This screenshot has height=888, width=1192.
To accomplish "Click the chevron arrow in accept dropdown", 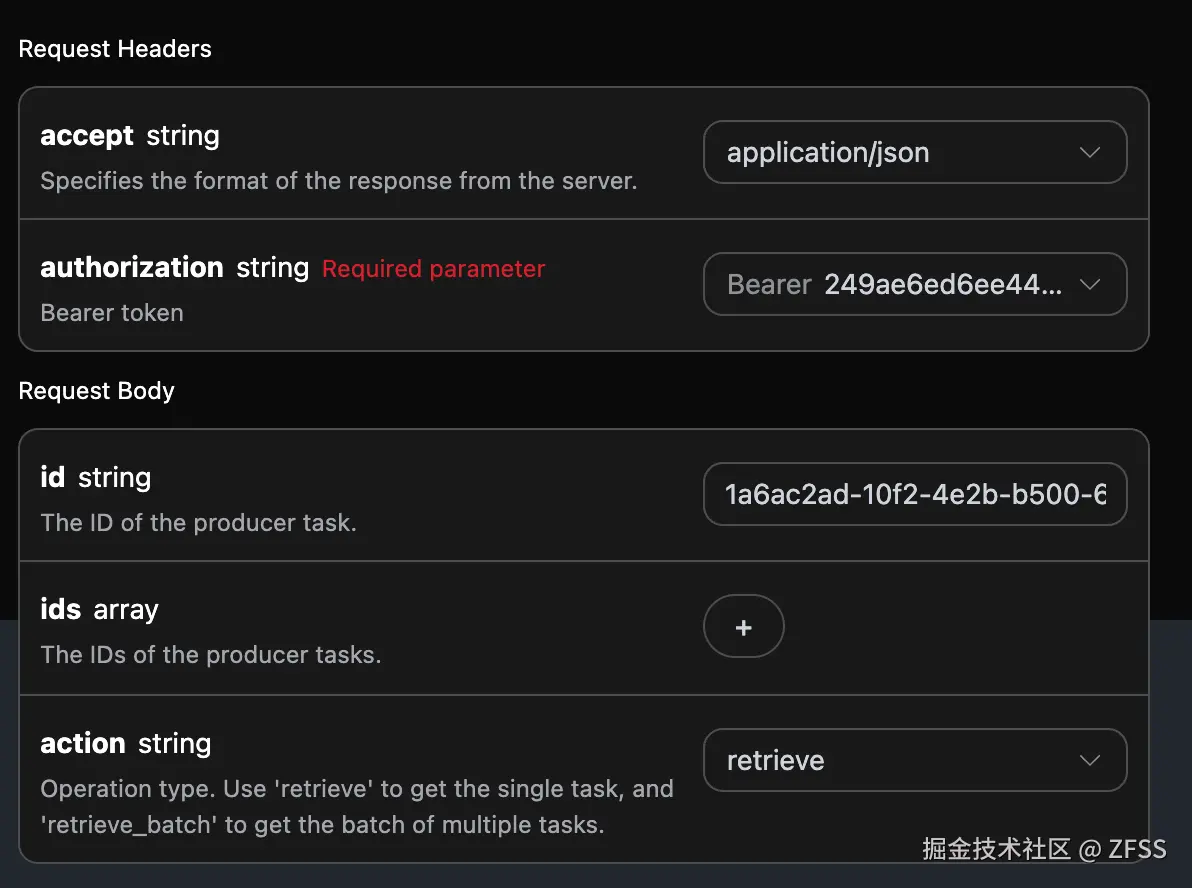I will (1090, 153).
